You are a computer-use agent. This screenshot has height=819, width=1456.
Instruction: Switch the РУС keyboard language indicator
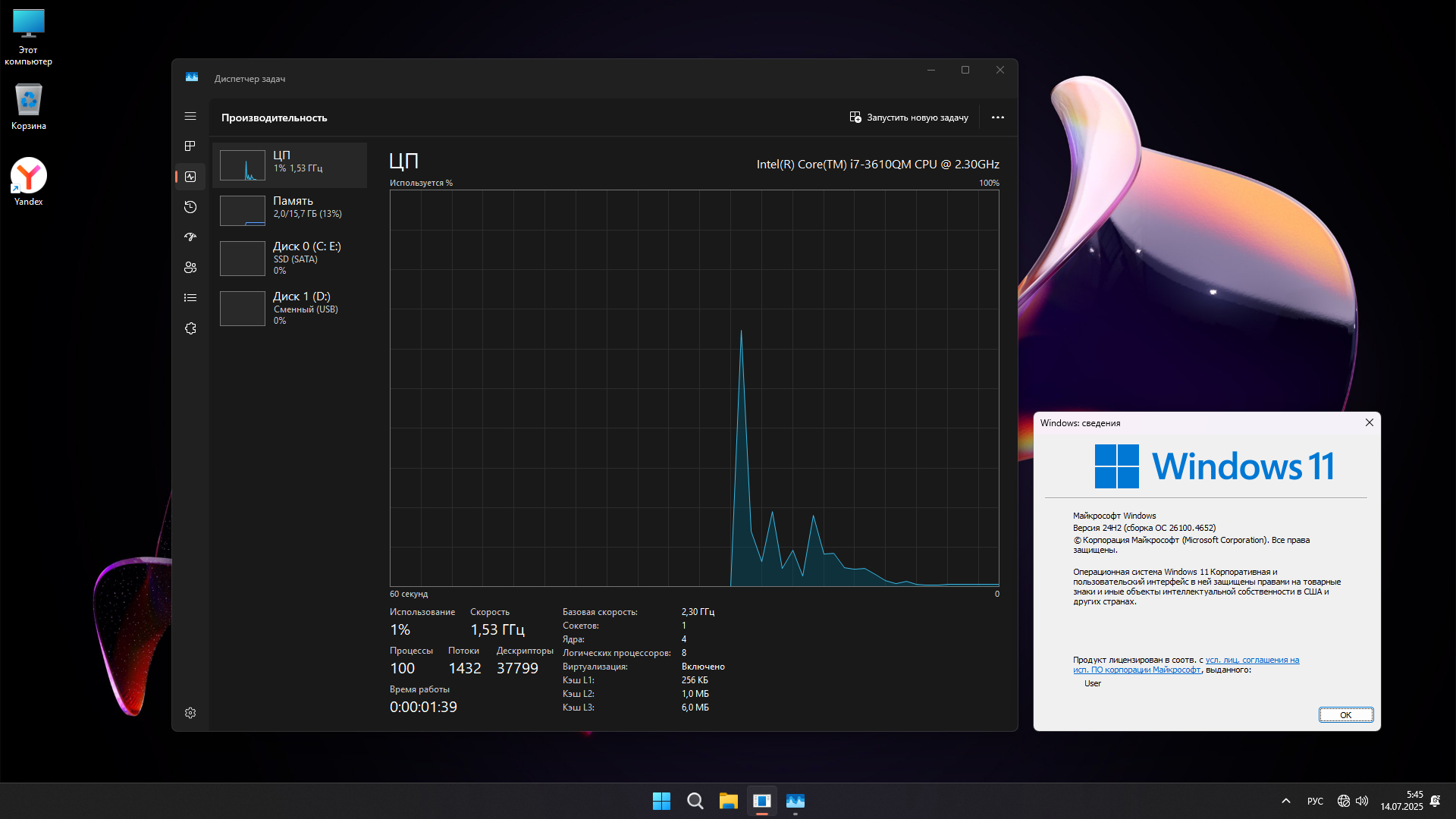[x=1315, y=801]
